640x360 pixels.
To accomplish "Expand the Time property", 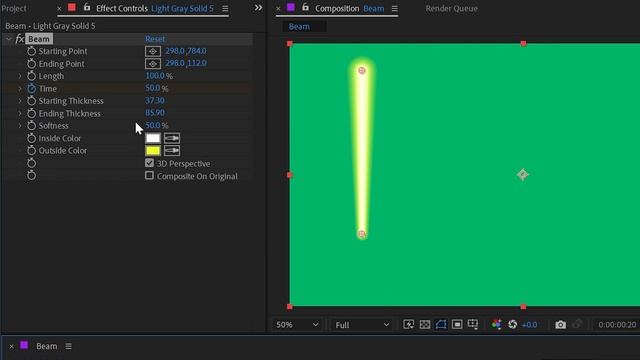I will (x=20, y=89).
